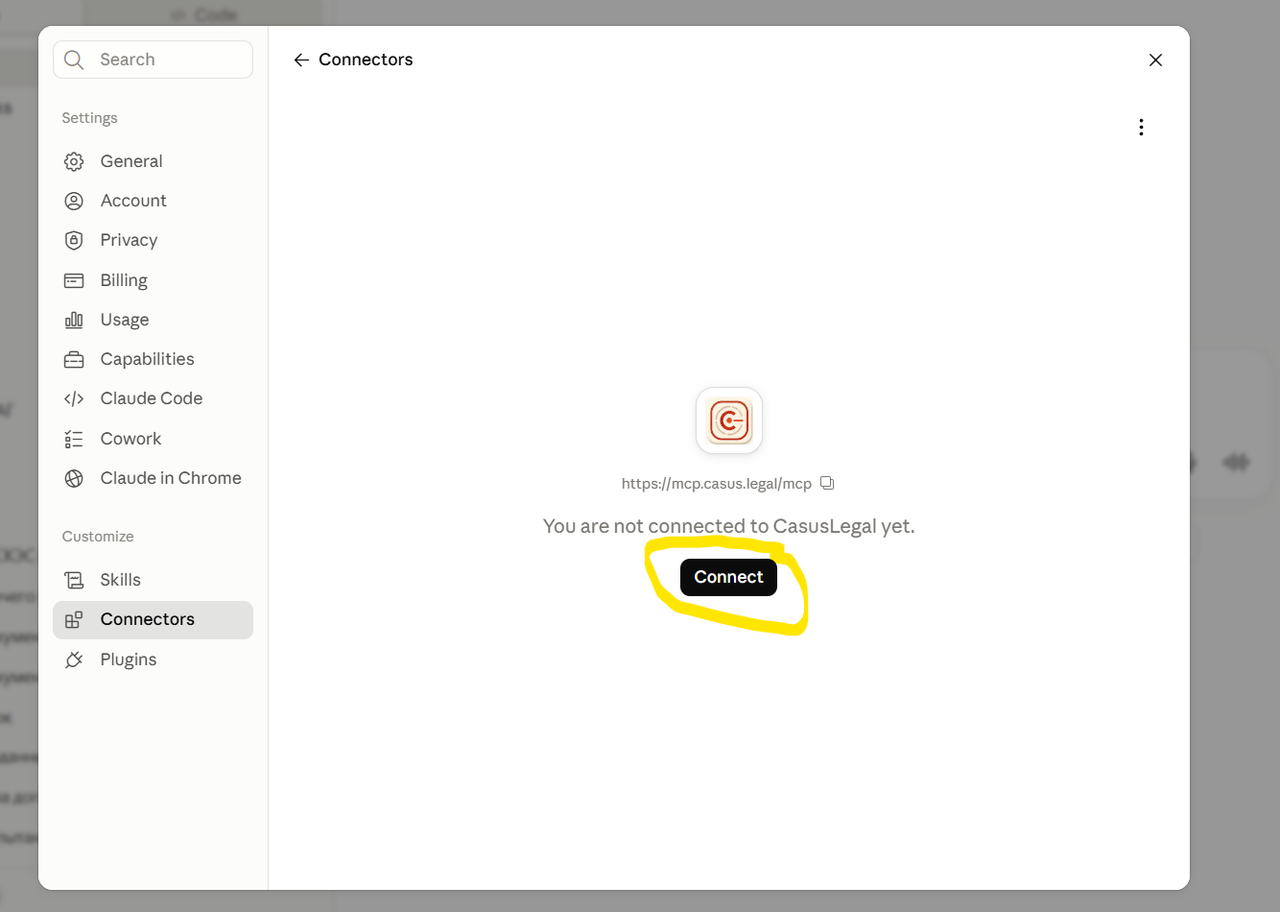Viewport: 1280px width, 912px height.
Task: Open the Privacy settings section
Action: click(x=153, y=240)
